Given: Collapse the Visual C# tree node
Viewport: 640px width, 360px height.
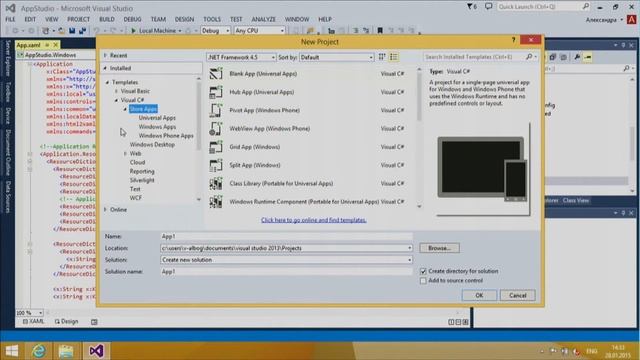Looking at the screenshot, I should pyautogui.click(x=116, y=100).
